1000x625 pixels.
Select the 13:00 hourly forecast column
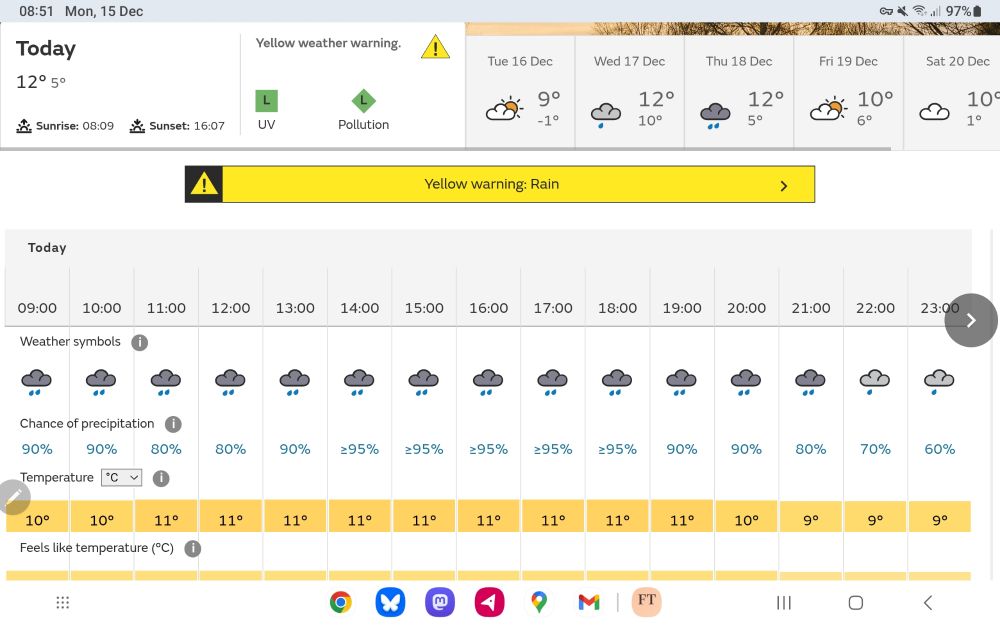click(x=294, y=308)
